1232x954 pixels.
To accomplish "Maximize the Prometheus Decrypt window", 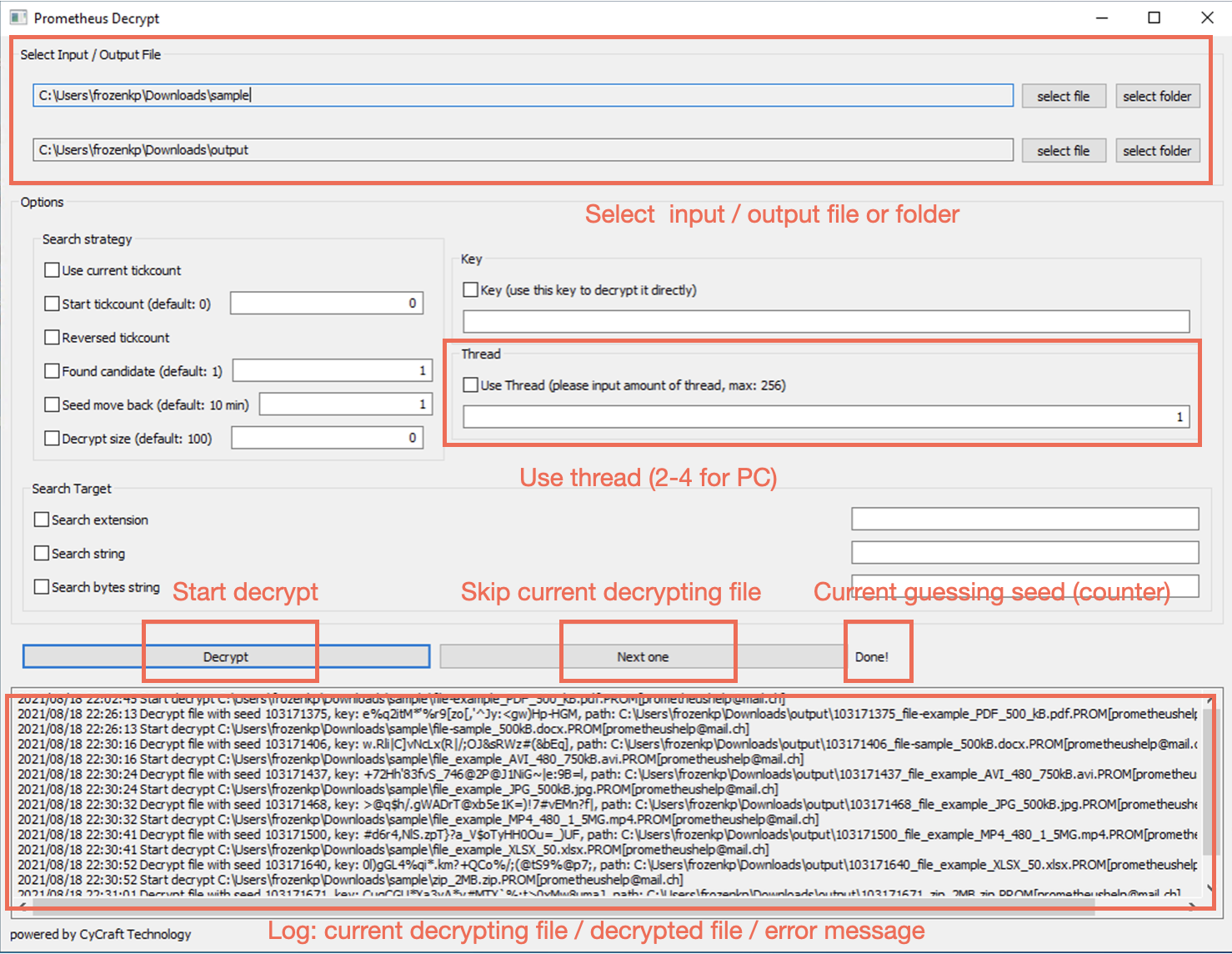I will [x=1154, y=18].
